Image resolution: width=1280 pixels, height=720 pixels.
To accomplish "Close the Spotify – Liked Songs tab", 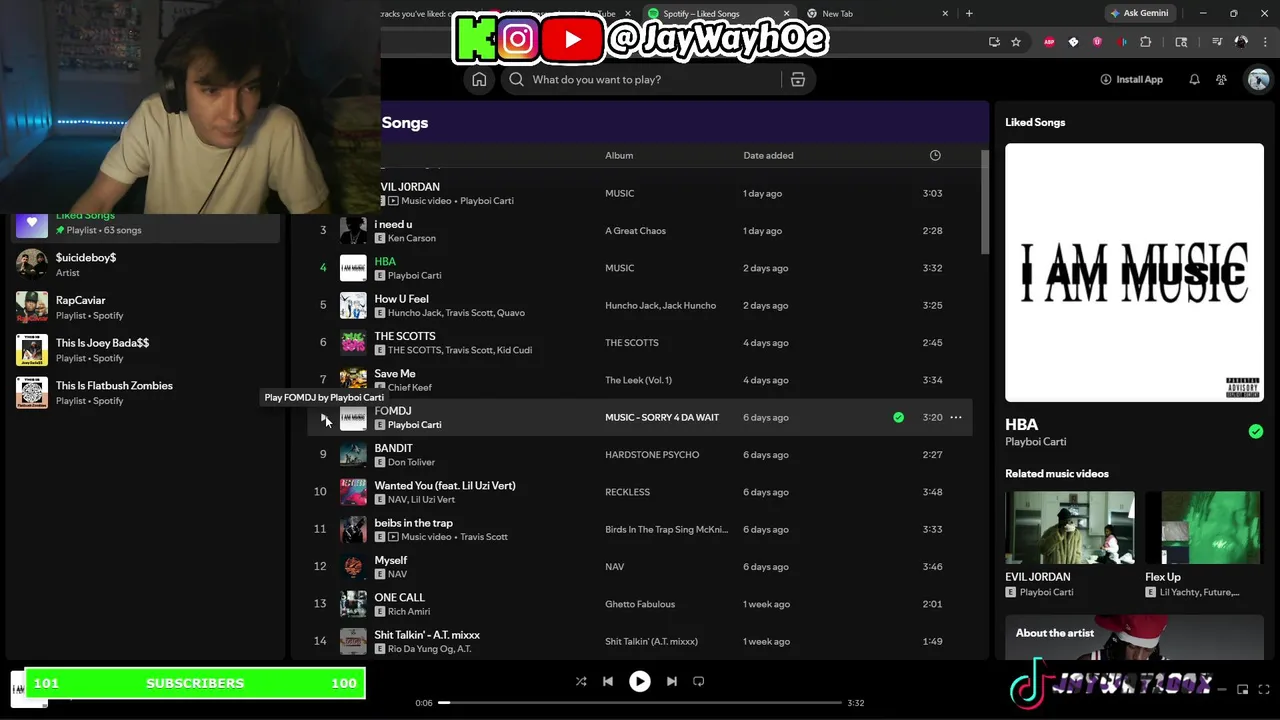I will pyautogui.click(x=787, y=14).
